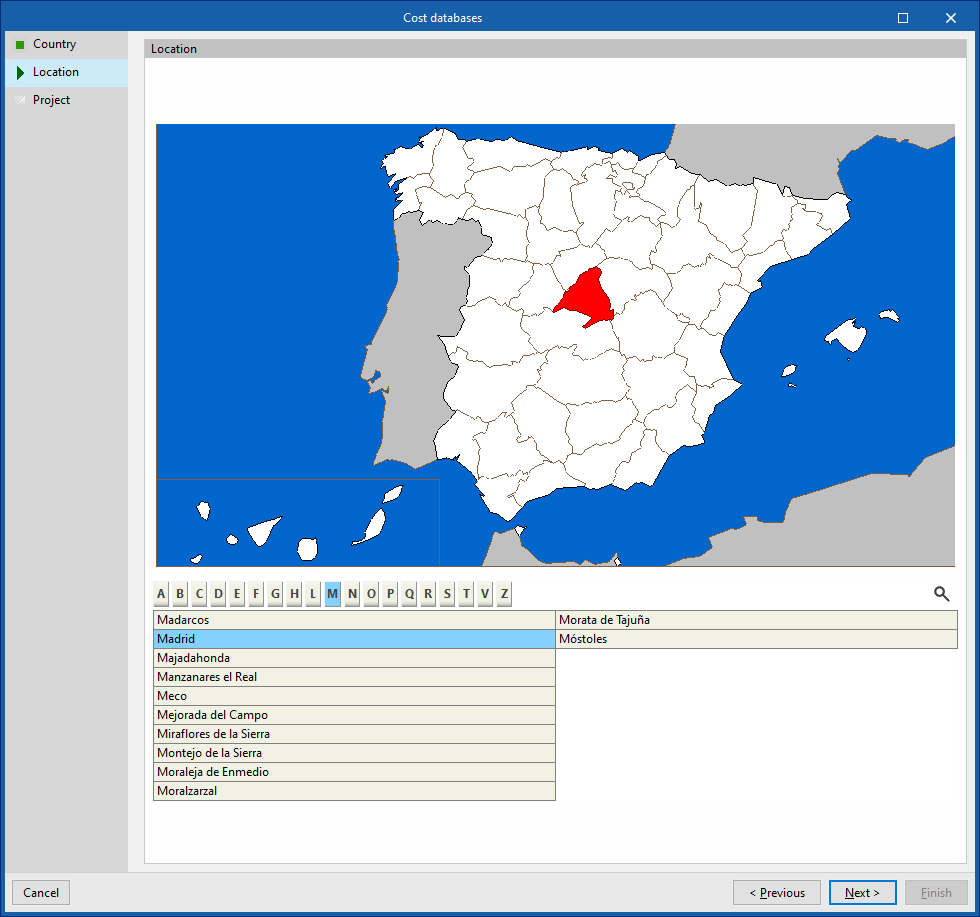Close the Cost databases dialog

point(951,18)
